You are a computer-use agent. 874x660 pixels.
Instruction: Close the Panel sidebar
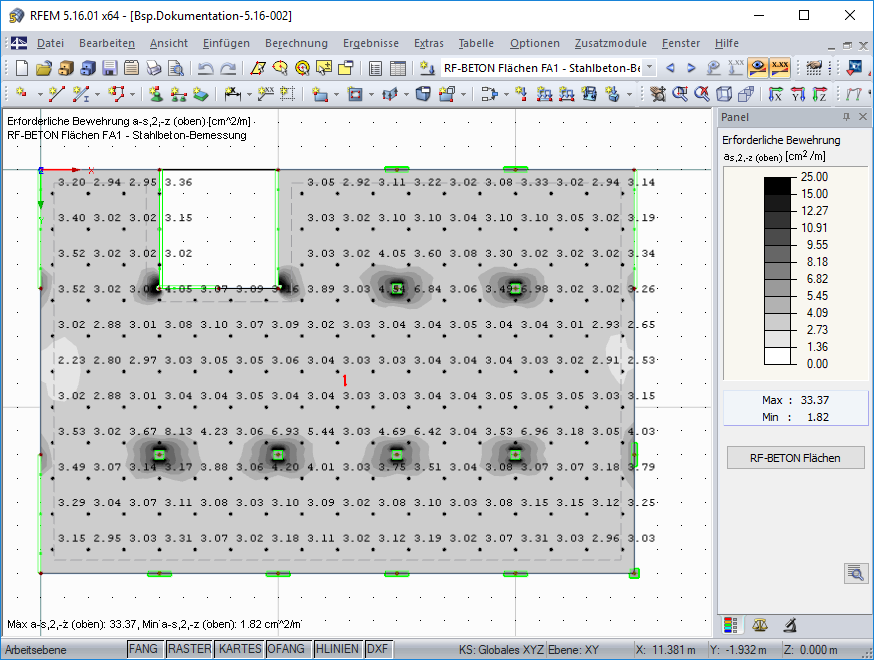863,117
